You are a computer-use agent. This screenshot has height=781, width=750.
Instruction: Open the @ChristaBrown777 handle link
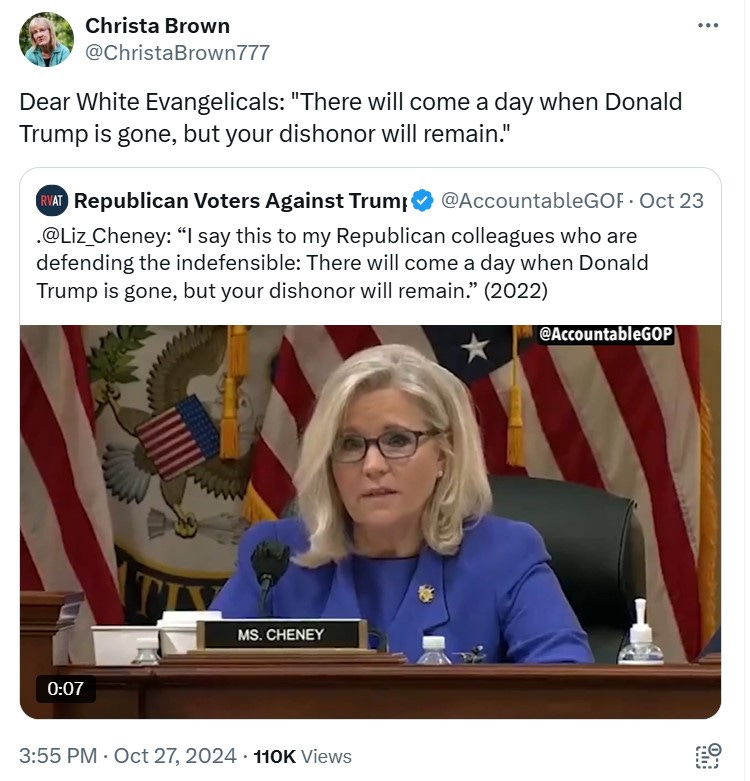pyautogui.click(x=177, y=53)
